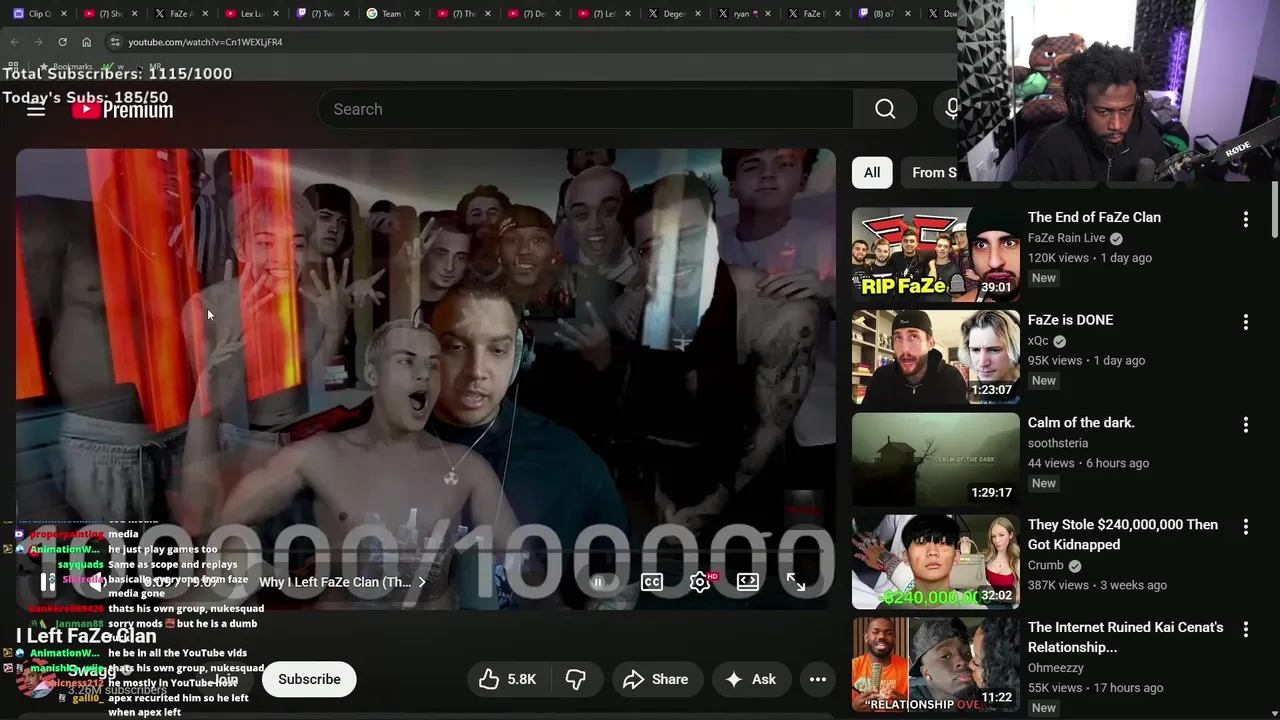Like the video with 5.8K likes
This screenshot has width=1280, height=720.
pyautogui.click(x=507, y=679)
